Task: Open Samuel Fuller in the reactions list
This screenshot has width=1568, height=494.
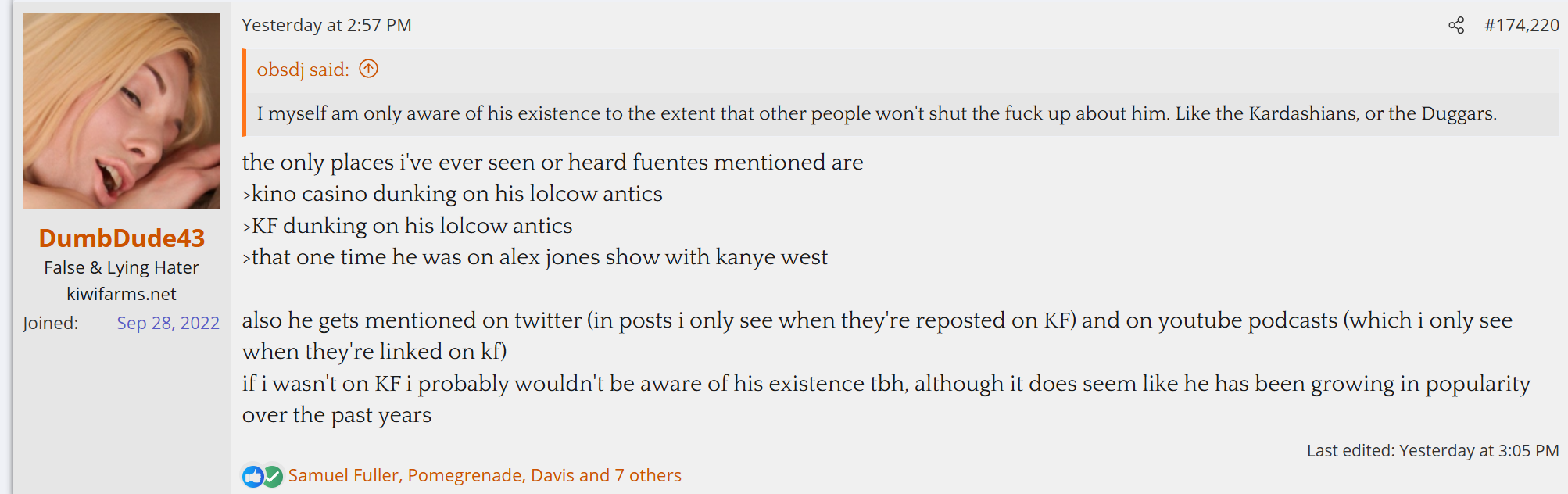Action: (x=343, y=475)
